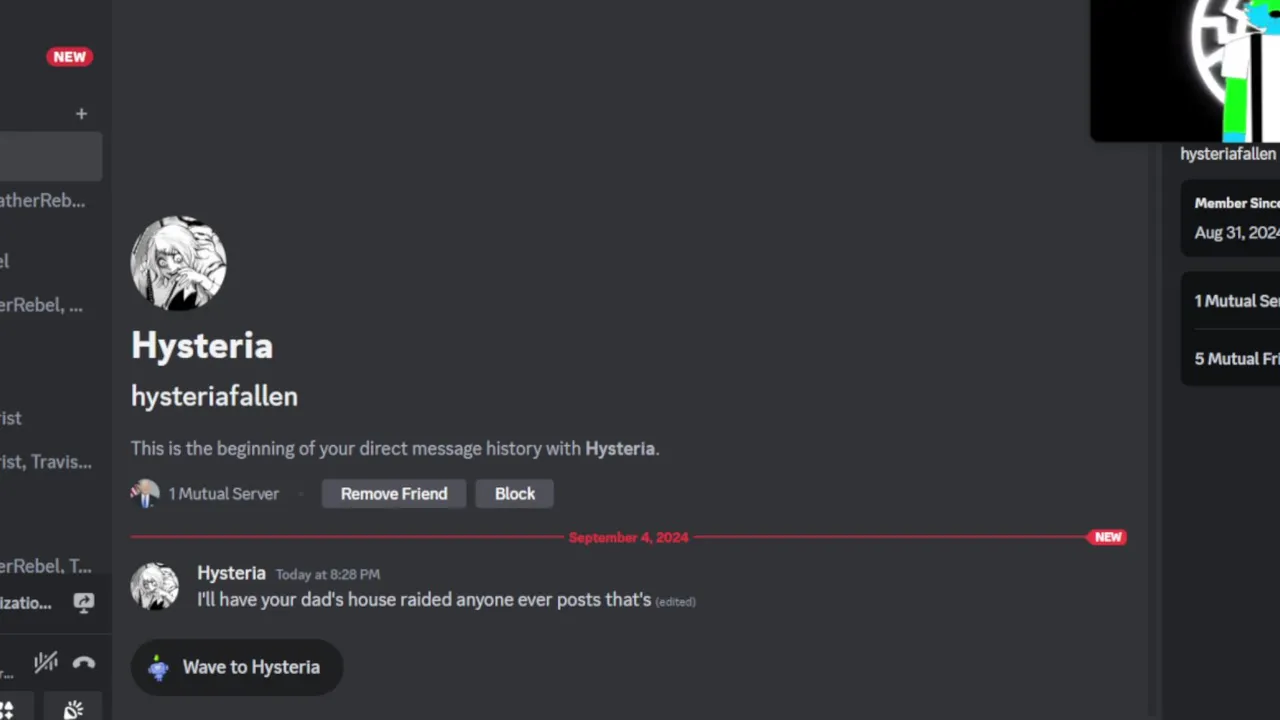
Task: Toggle noise suppression in voice panel
Action: [45, 662]
